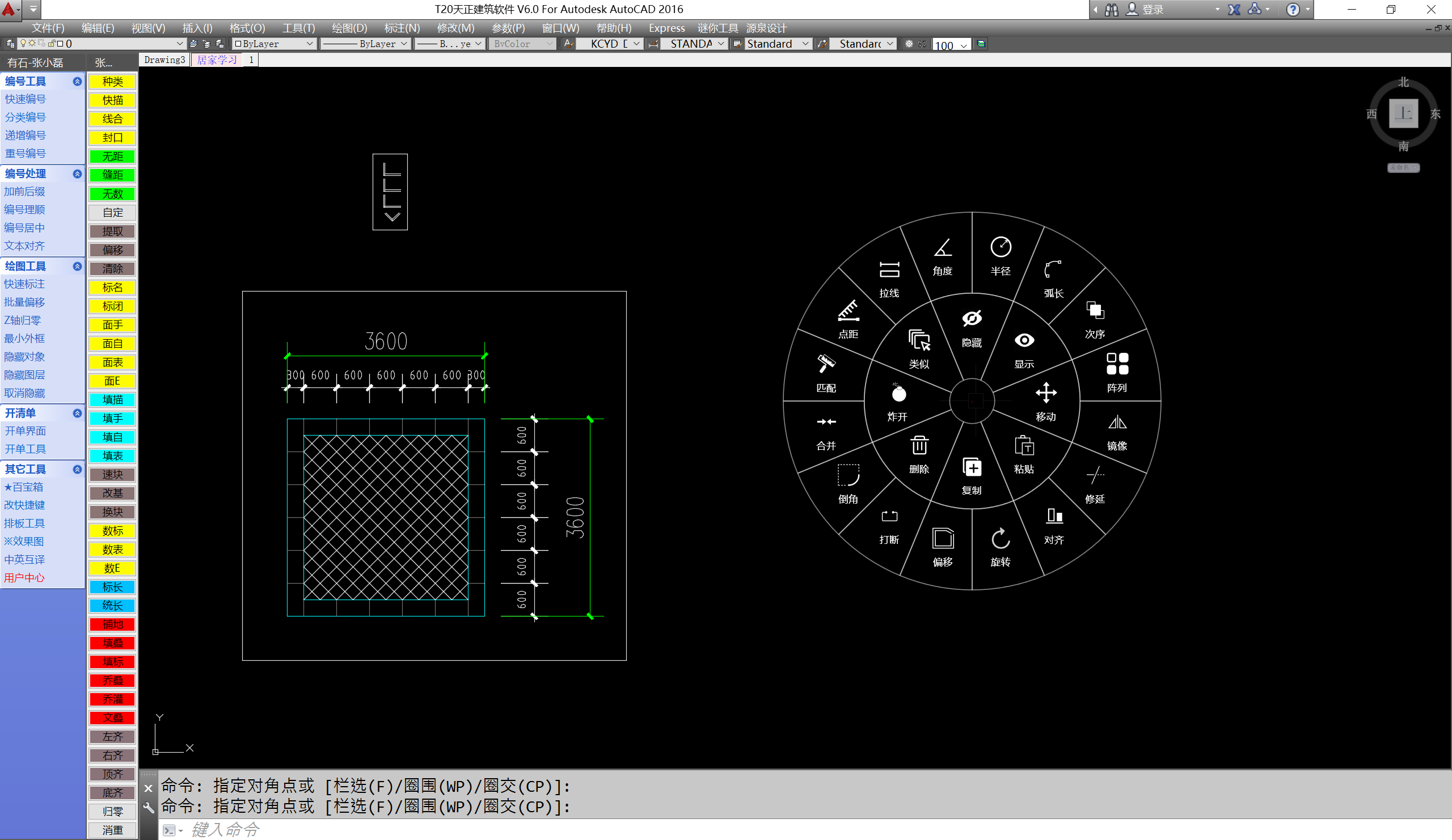Select the 炸开 explode tool
1452x840 pixels.
click(898, 402)
